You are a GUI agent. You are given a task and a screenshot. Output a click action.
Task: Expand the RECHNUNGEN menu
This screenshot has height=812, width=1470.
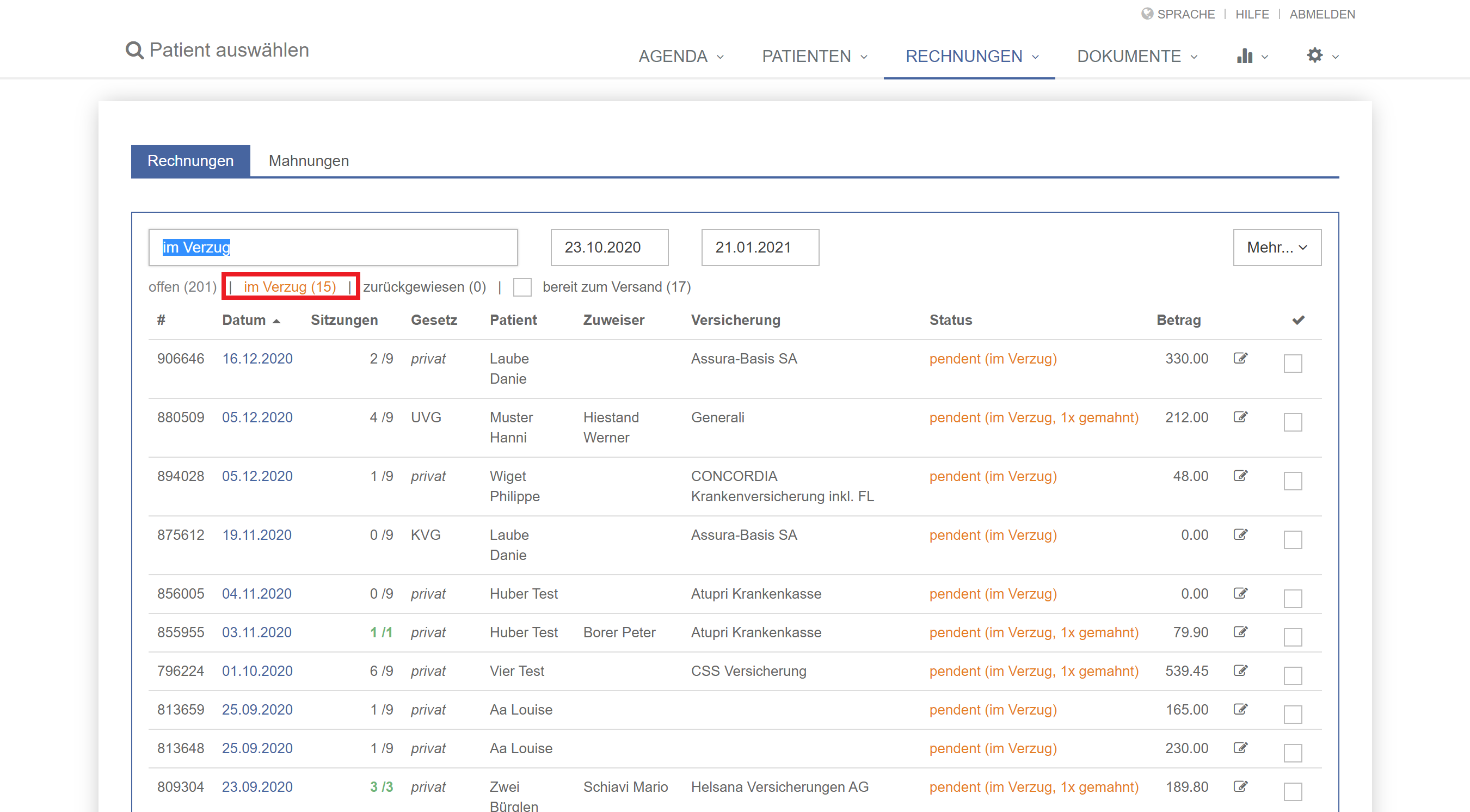click(x=973, y=56)
